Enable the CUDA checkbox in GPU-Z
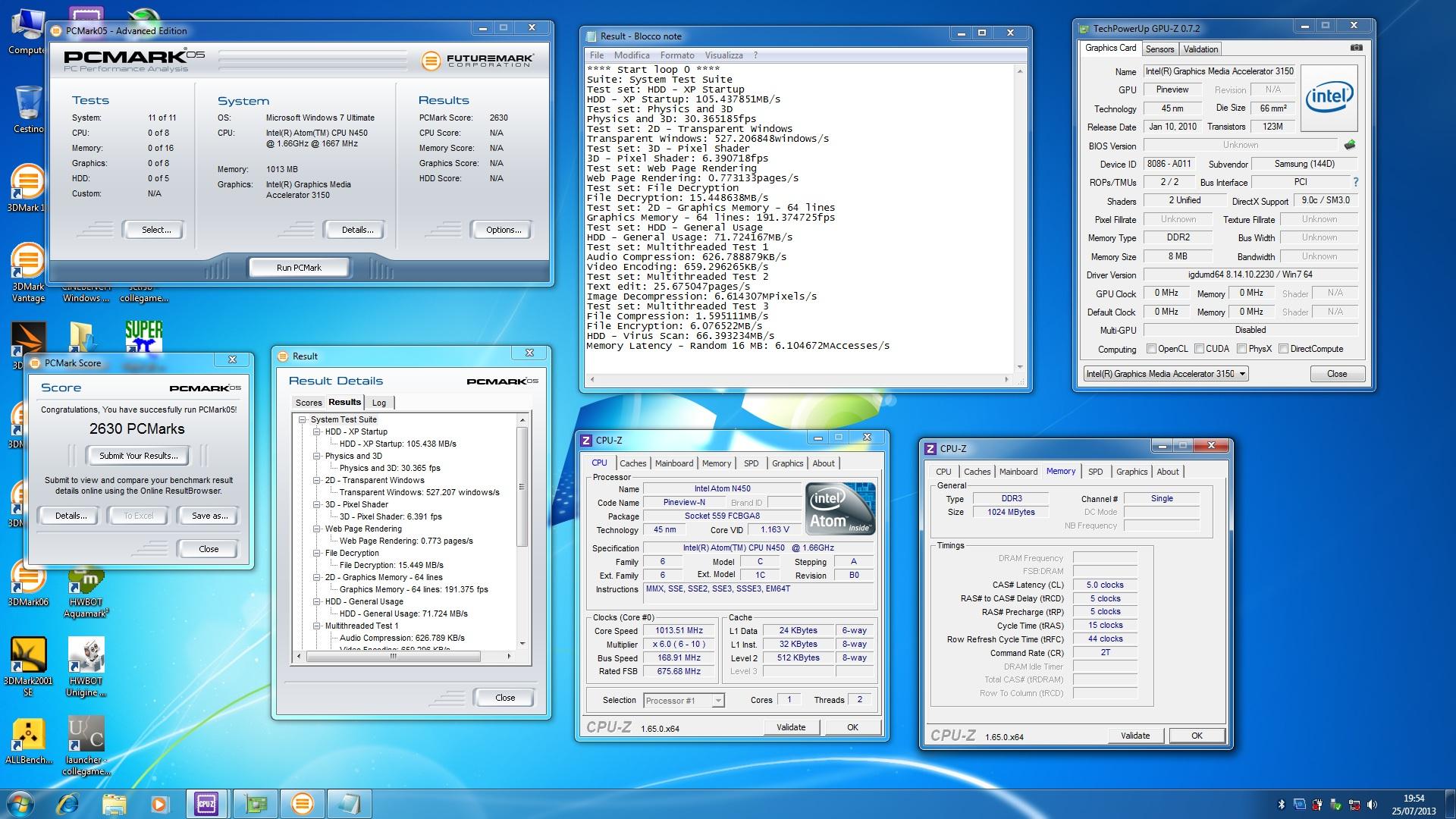1456x819 pixels. 1199,349
